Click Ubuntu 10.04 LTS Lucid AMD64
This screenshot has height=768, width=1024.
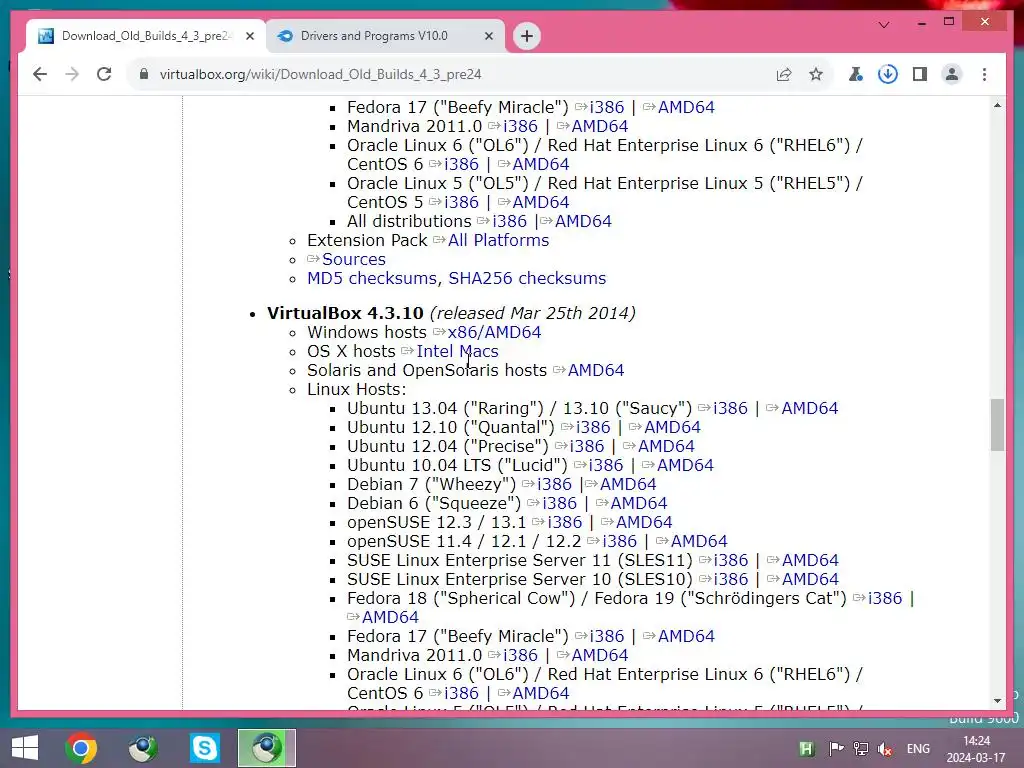point(685,465)
